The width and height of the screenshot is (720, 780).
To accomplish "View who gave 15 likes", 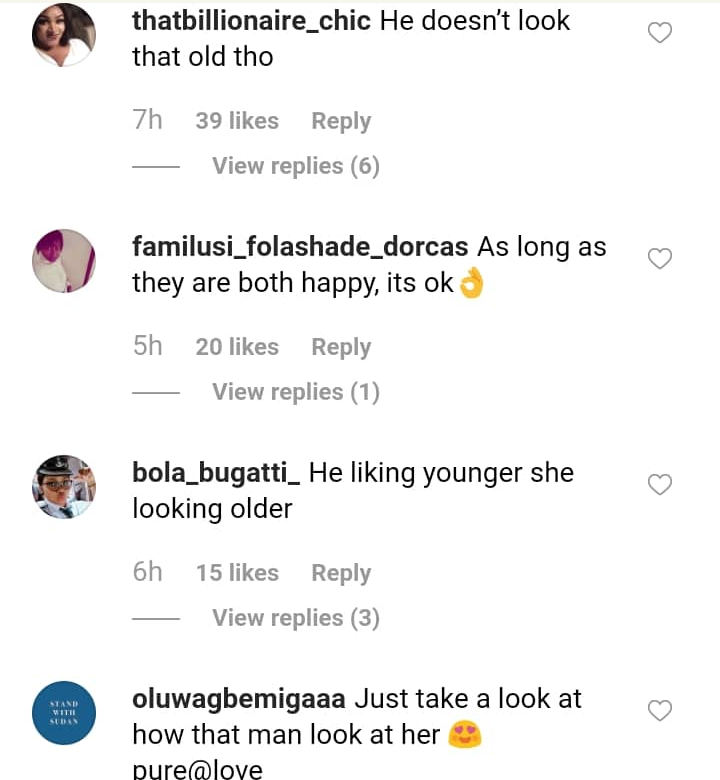I will pos(237,573).
